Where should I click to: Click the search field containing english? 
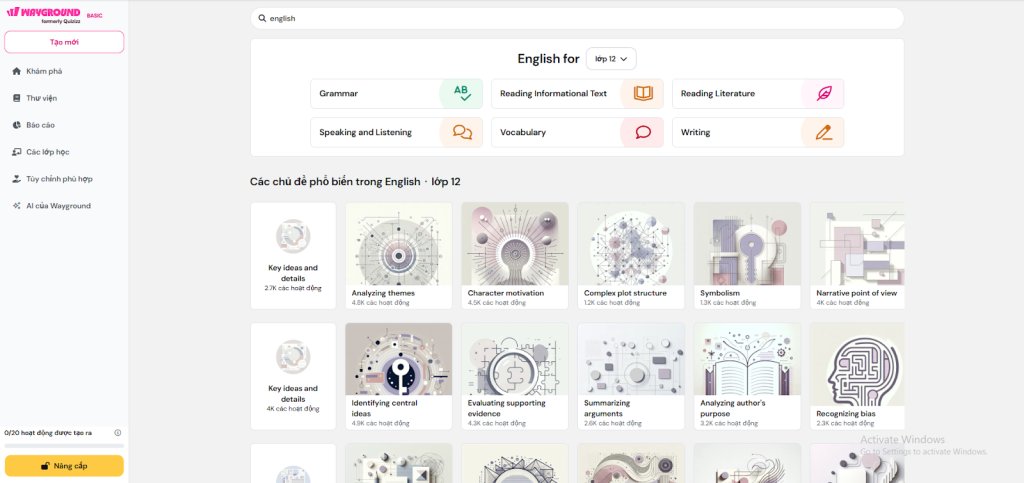coord(580,18)
